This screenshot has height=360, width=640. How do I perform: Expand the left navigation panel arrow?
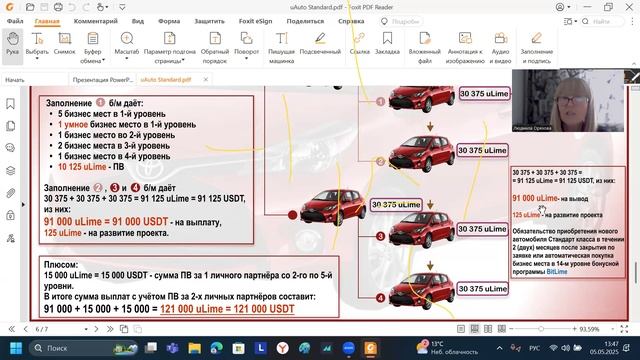click(x=23, y=204)
